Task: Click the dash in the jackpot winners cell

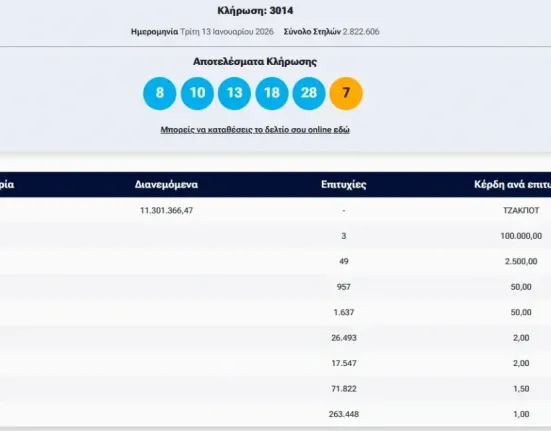Action: click(x=344, y=210)
